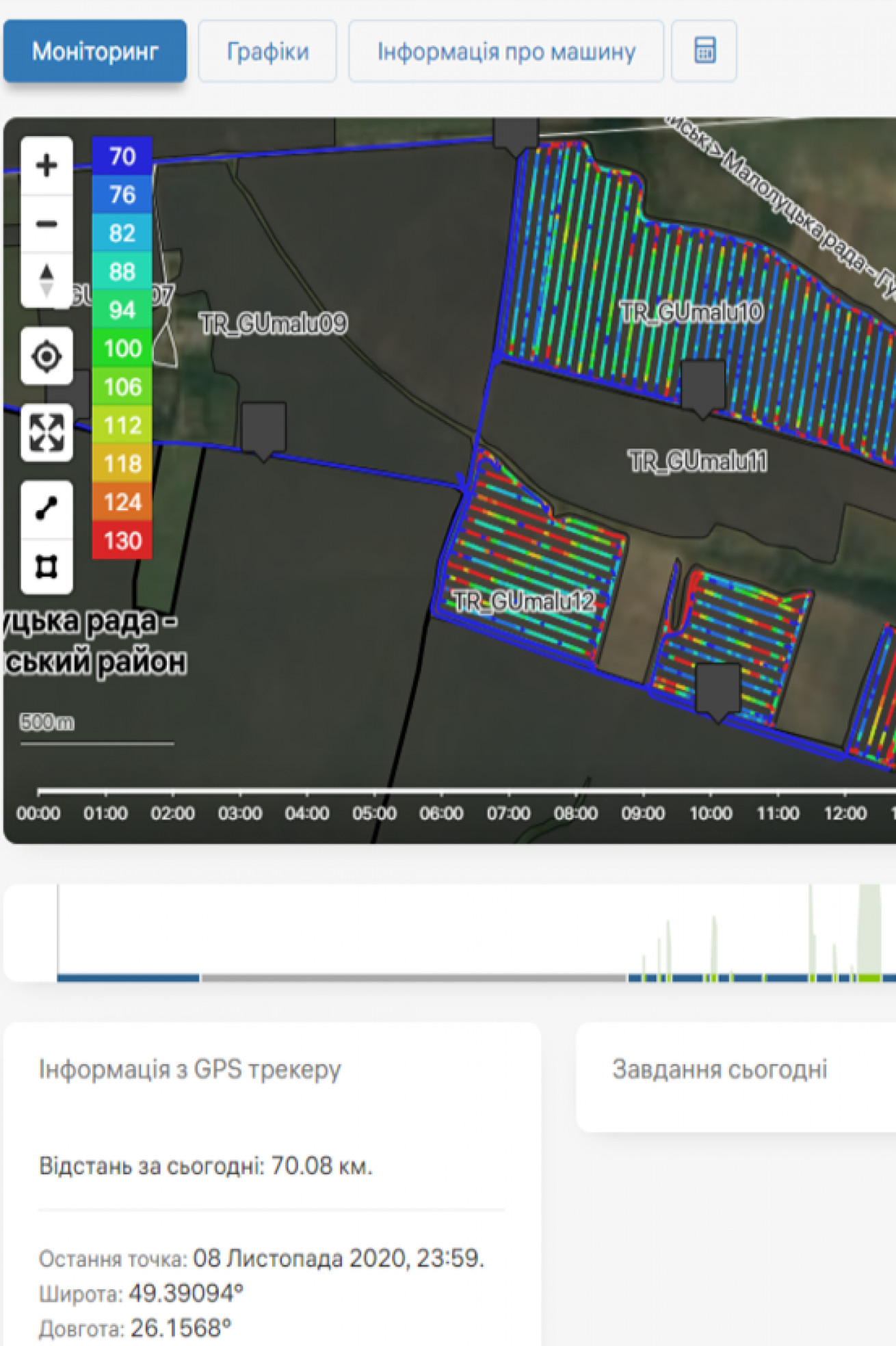Click the 118 yellow legend swatch

pyautogui.click(x=122, y=463)
